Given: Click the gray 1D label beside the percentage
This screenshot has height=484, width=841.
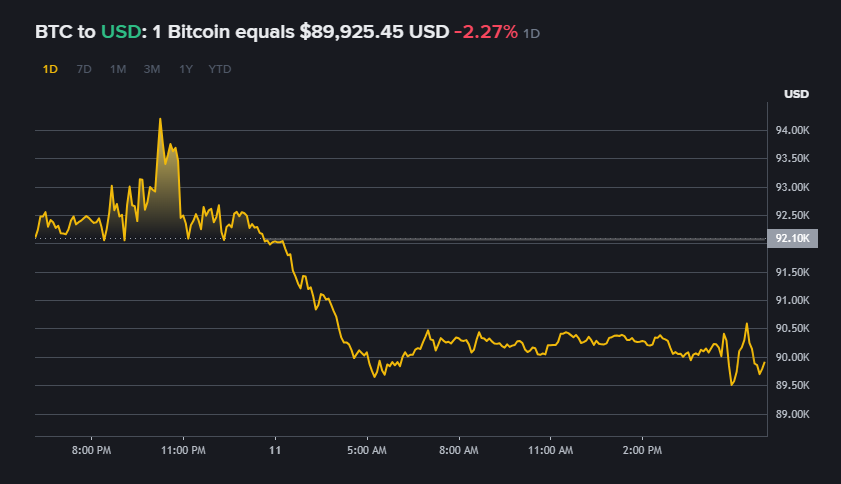Looking at the screenshot, I should pos(532,34).
